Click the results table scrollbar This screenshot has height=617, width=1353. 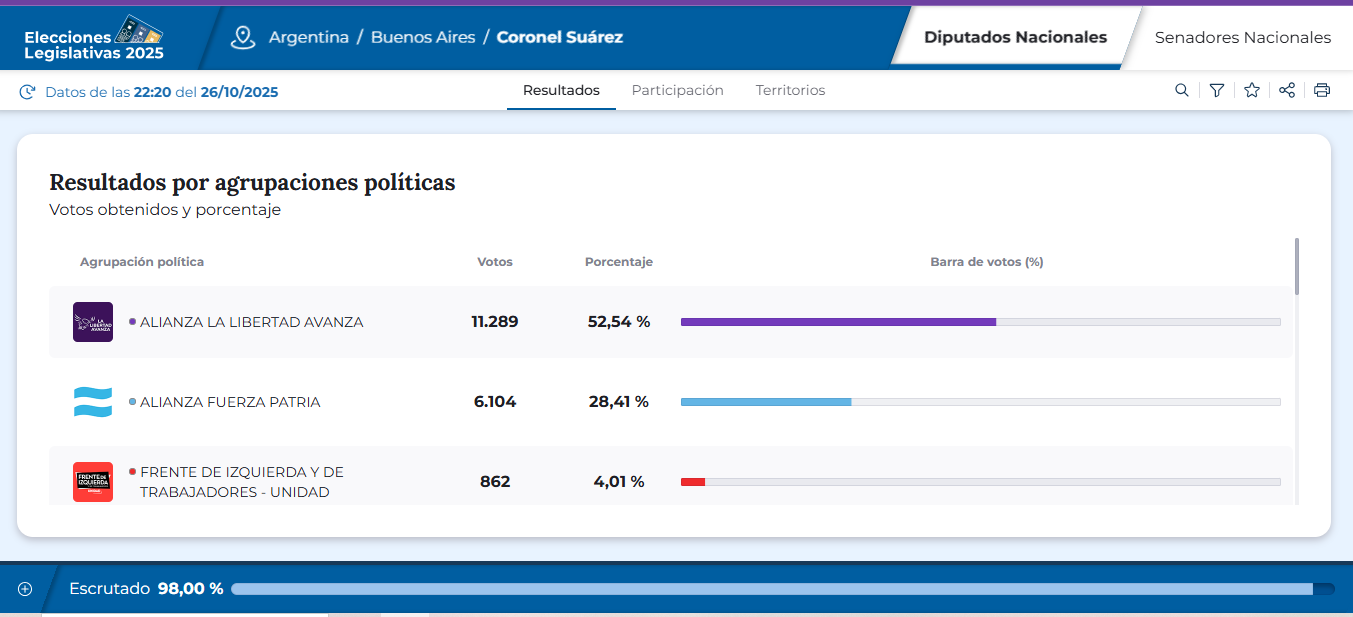coord(1297,267)
